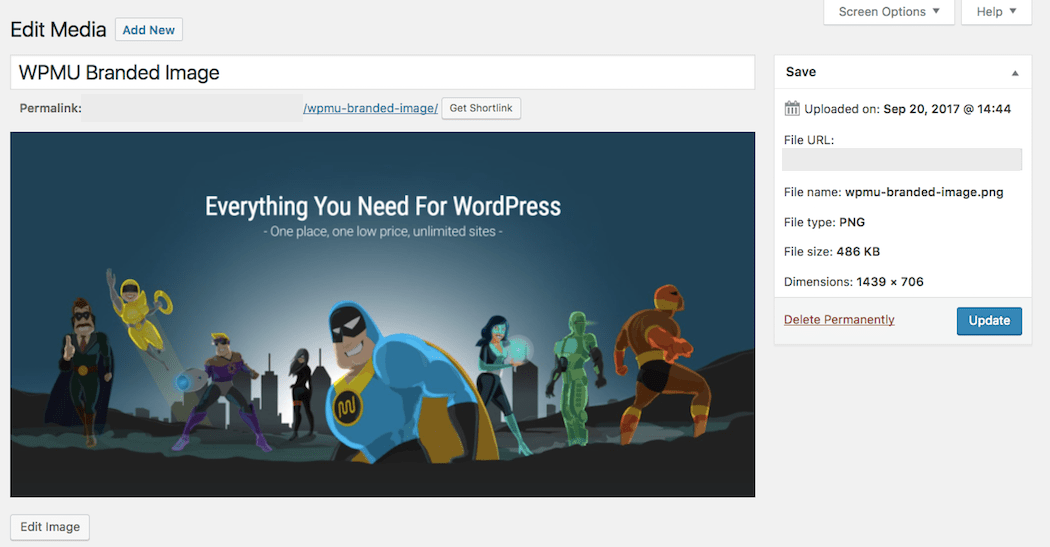The width and height of the screenshot is (1050, 547).
Task: Click the Edit Media page heading
Action: [58, 30]
